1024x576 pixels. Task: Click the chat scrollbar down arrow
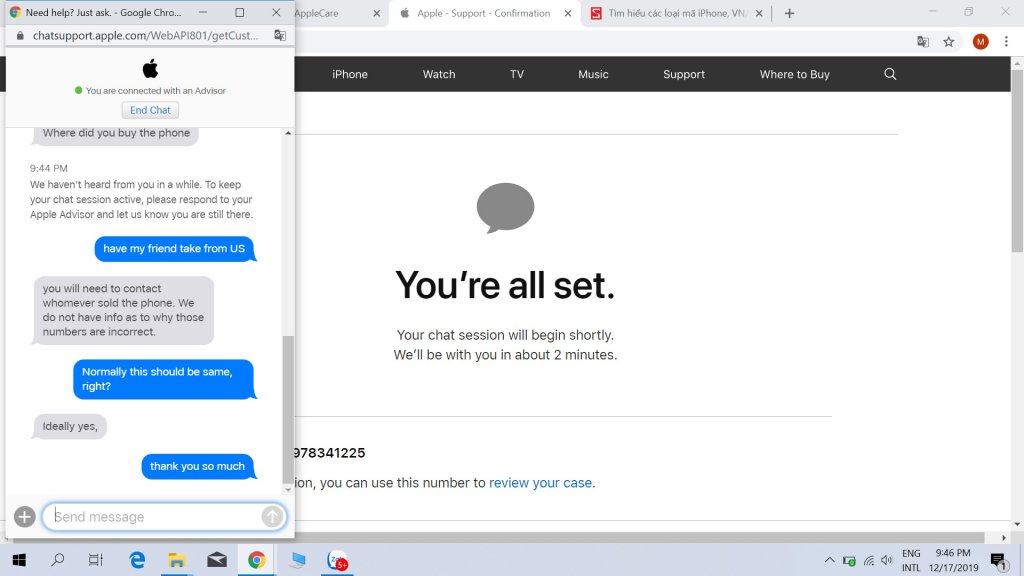coord(288,489)
